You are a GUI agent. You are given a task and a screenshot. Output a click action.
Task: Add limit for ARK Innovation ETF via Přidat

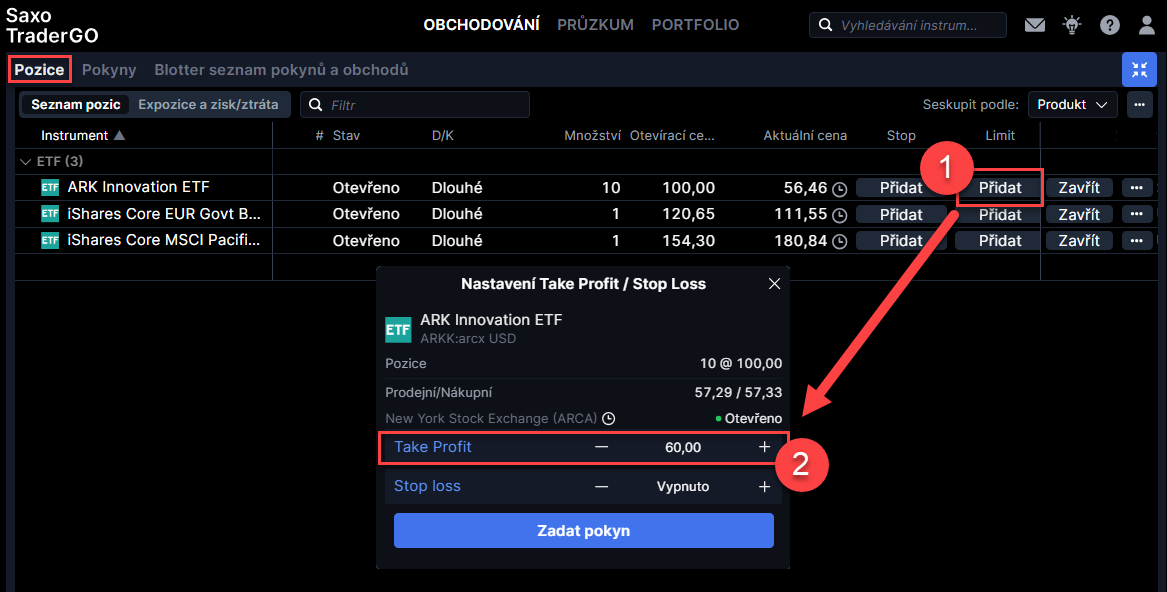pos(1000,188)
